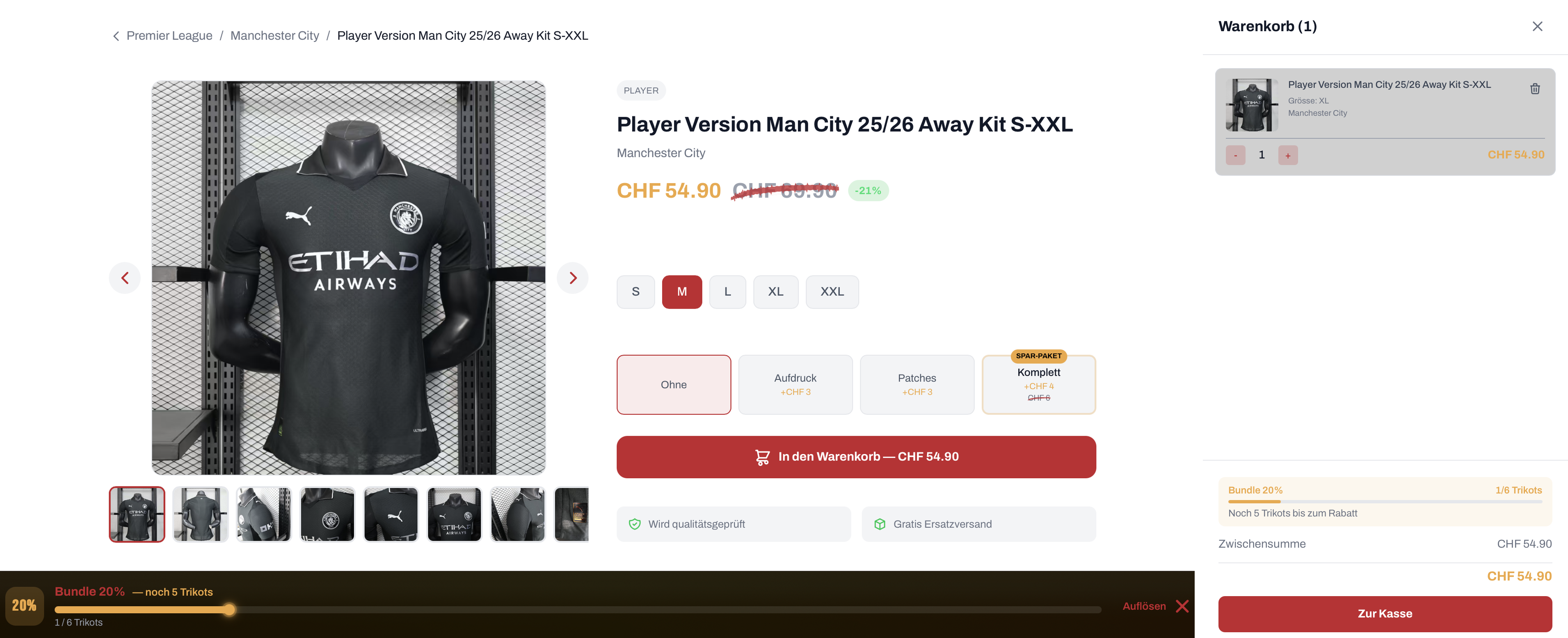
Task: Select the Patches customization option
Action: click(x=917, y=385)
